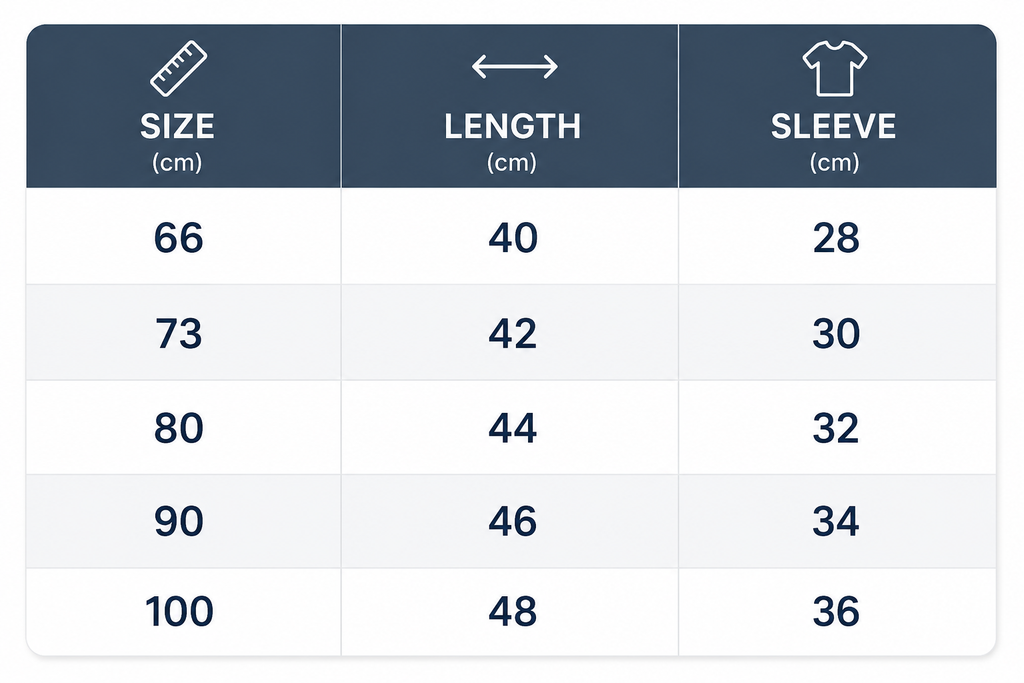Click the sleeve value 34

click(x=836, y=521)
